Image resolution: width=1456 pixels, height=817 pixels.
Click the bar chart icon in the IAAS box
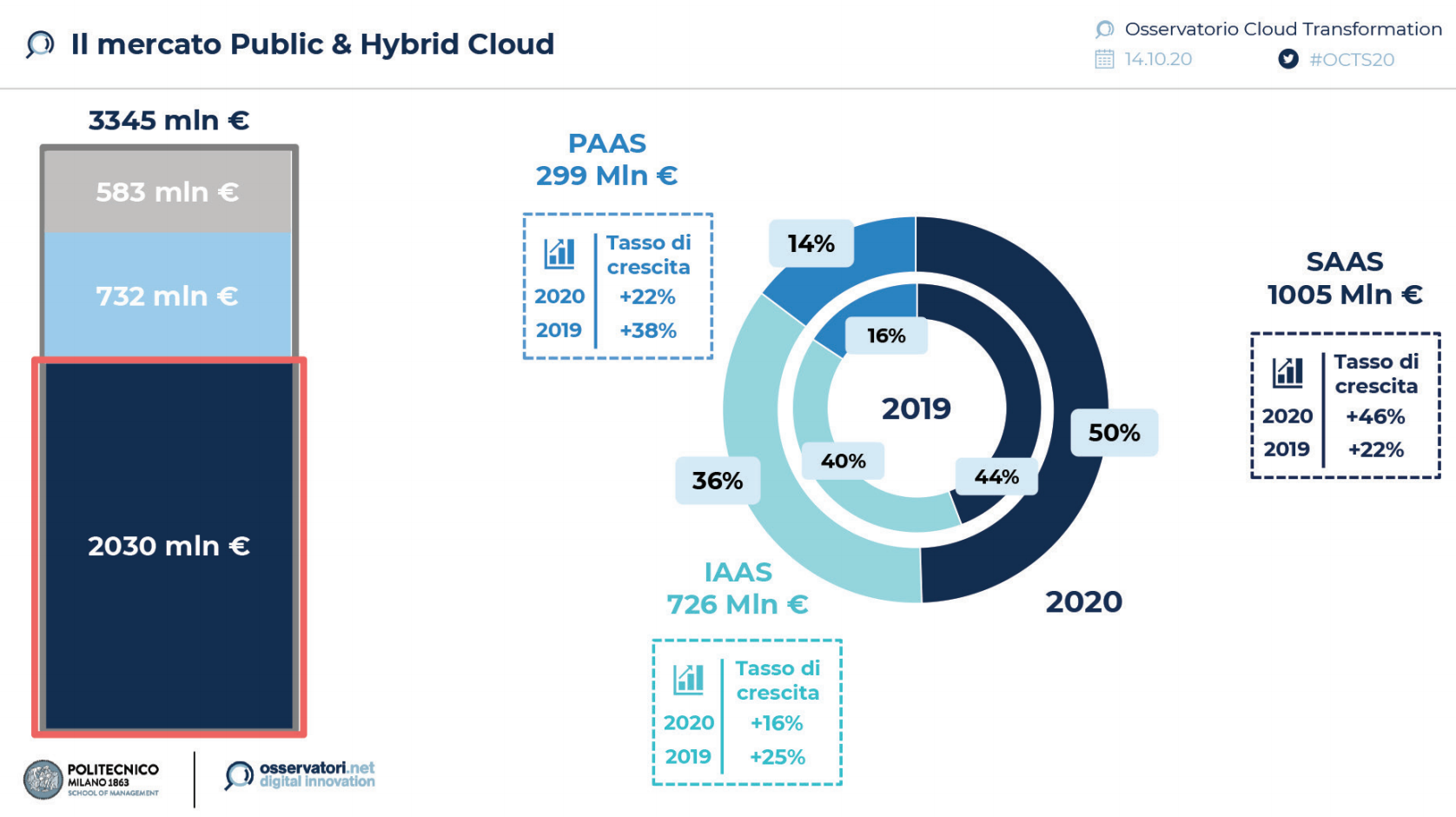(689, 680)
